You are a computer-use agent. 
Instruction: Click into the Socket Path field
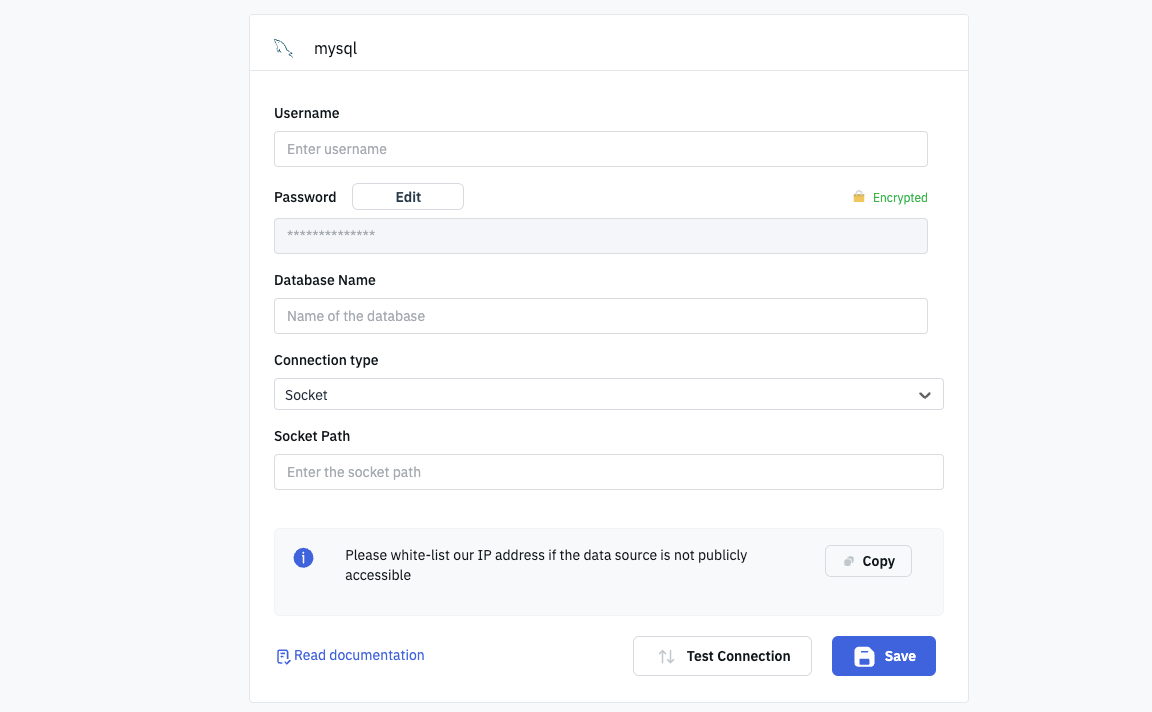click(x=608, y=472)
